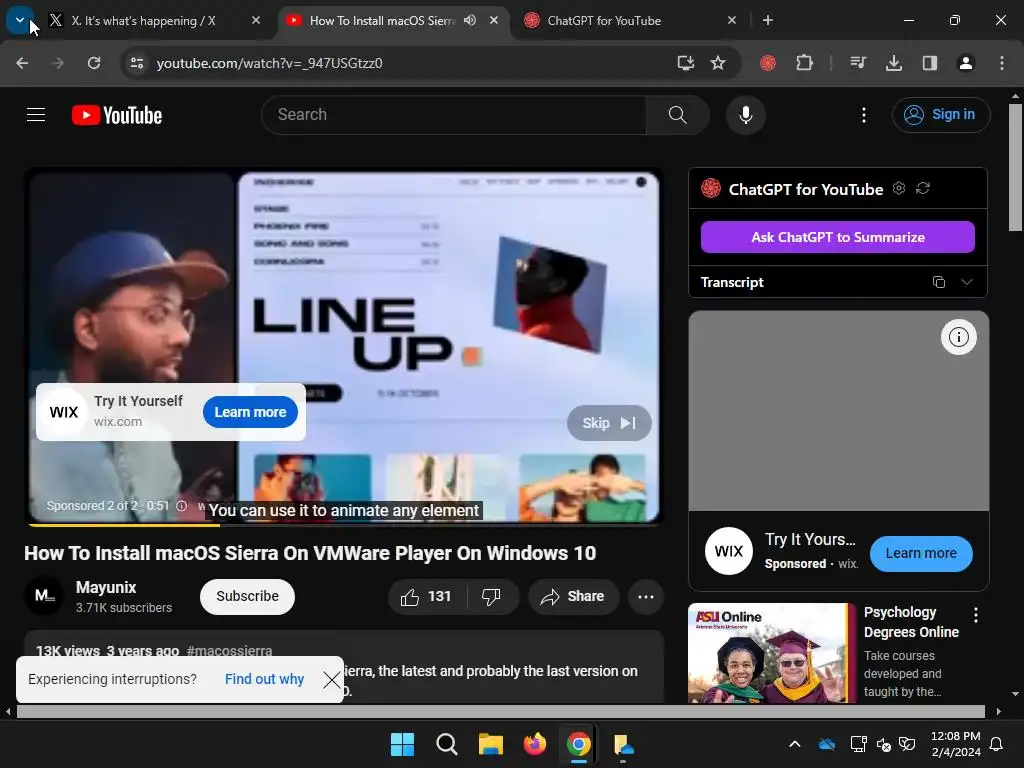Click the ad progress bar under the video

pyautogui.click(x=344, y=524)
